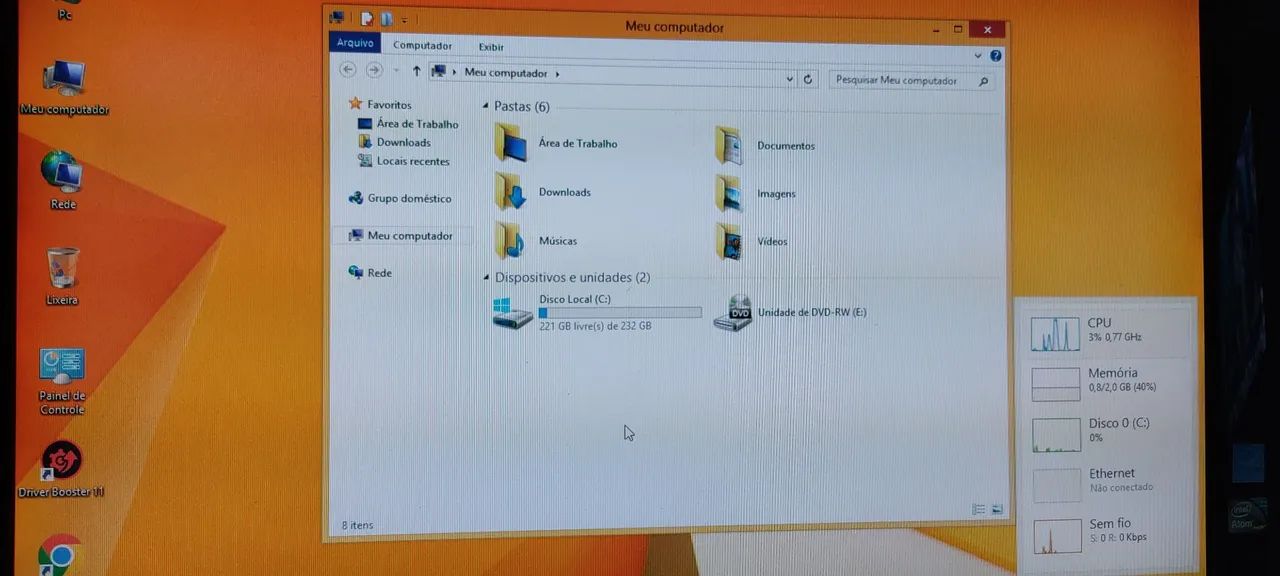Click the "221 GB livre(s) de 232 GB" text

point(595,326)
